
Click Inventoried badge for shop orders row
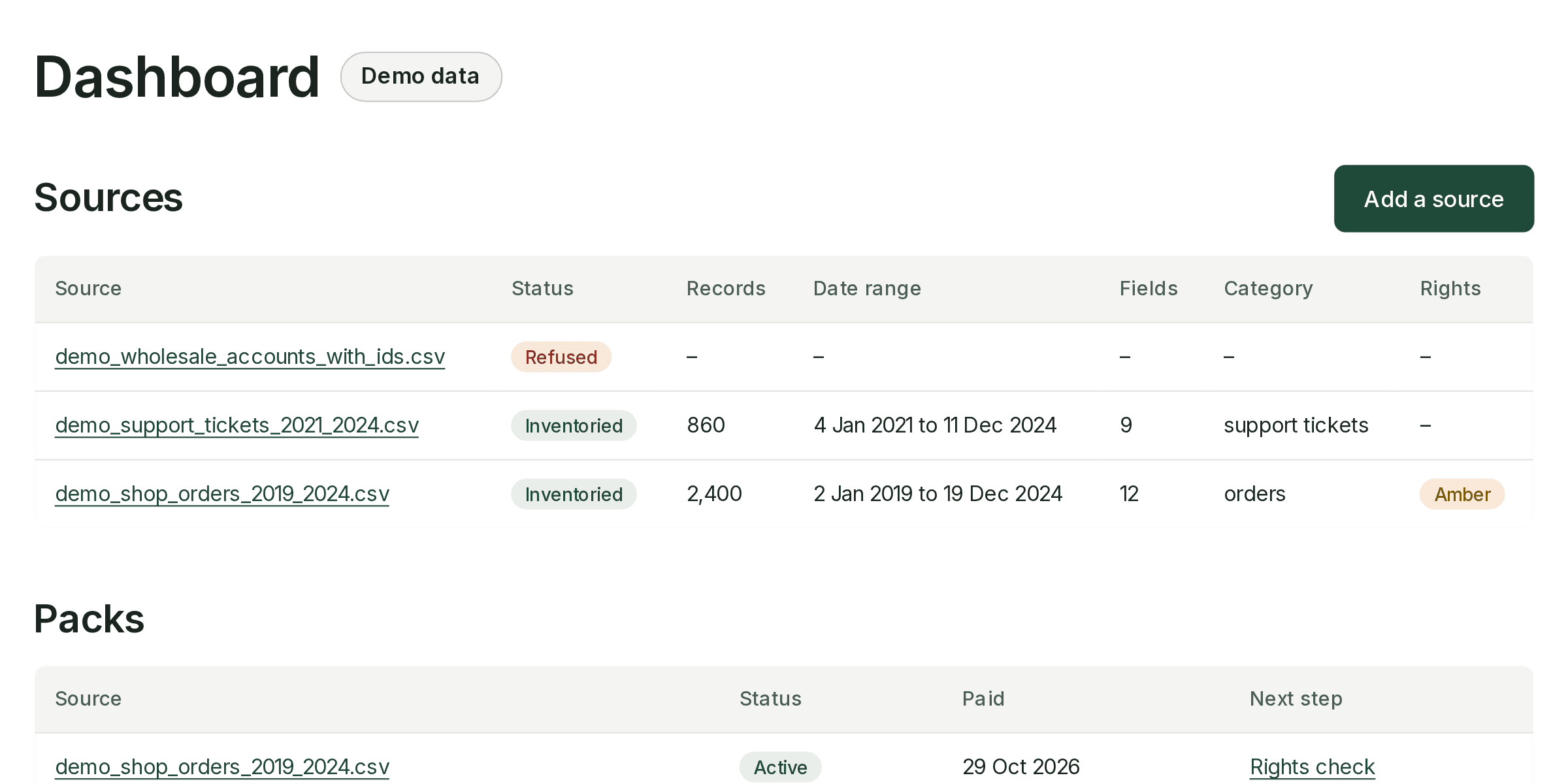(574, 494)
